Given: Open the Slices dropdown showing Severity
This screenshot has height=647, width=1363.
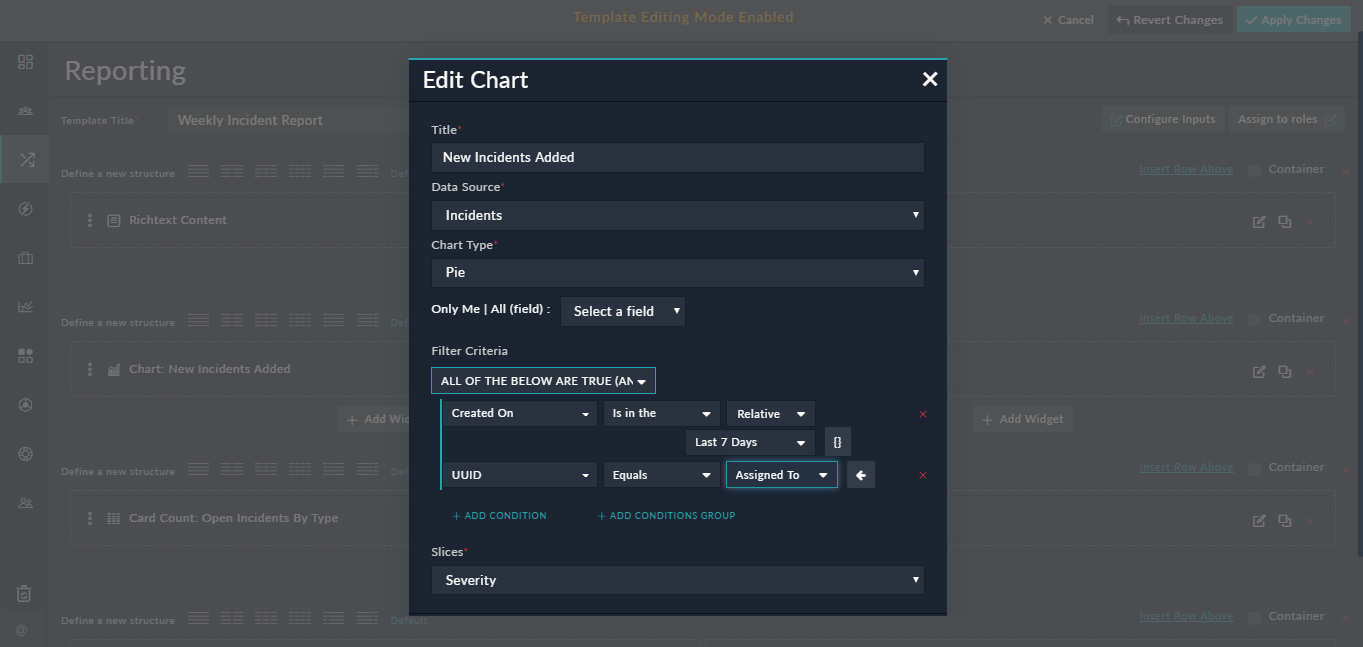Looking at the screenshot, I should pos(678,580).
